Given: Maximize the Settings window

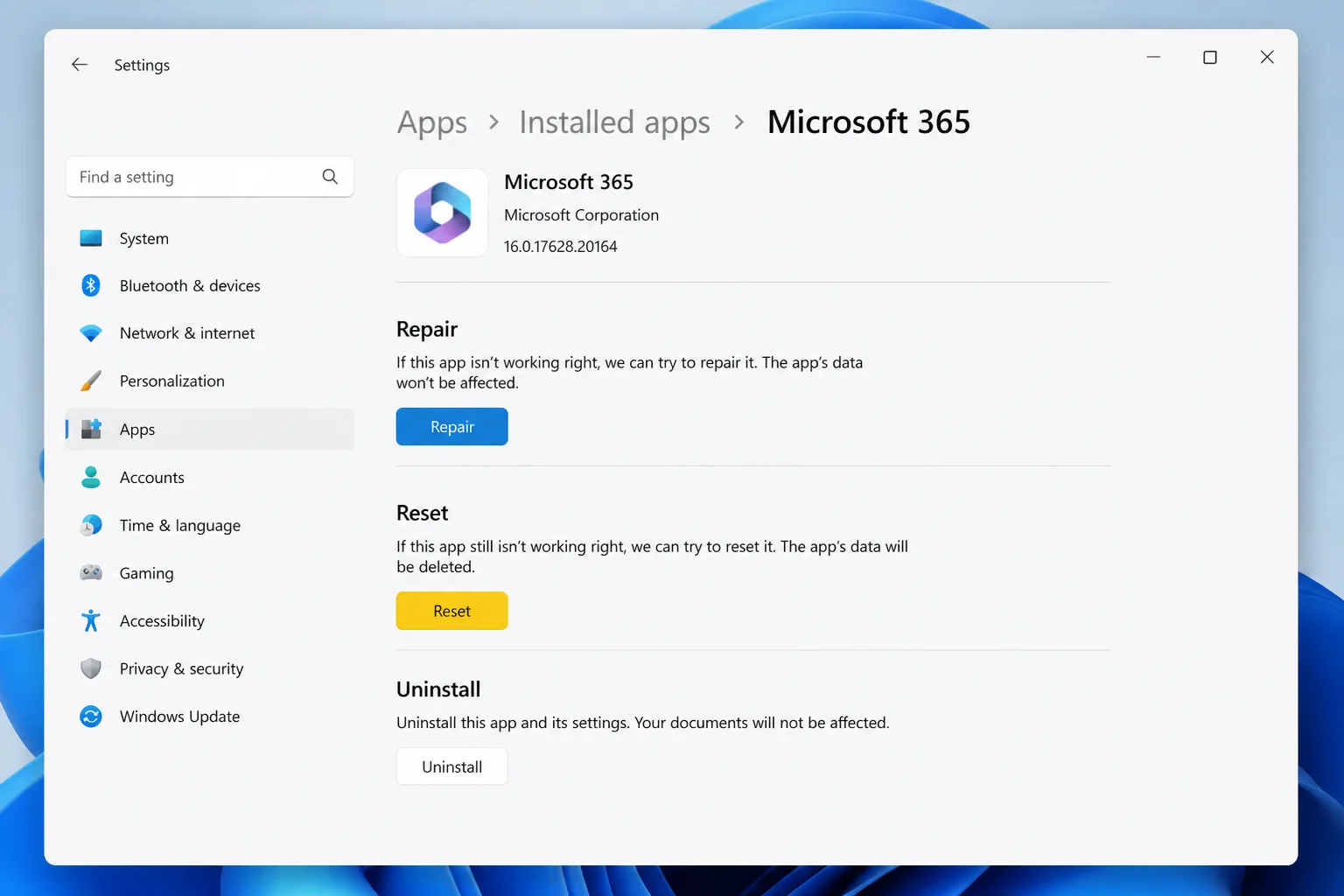Looking at the screenshot, I should (1210, 57).
